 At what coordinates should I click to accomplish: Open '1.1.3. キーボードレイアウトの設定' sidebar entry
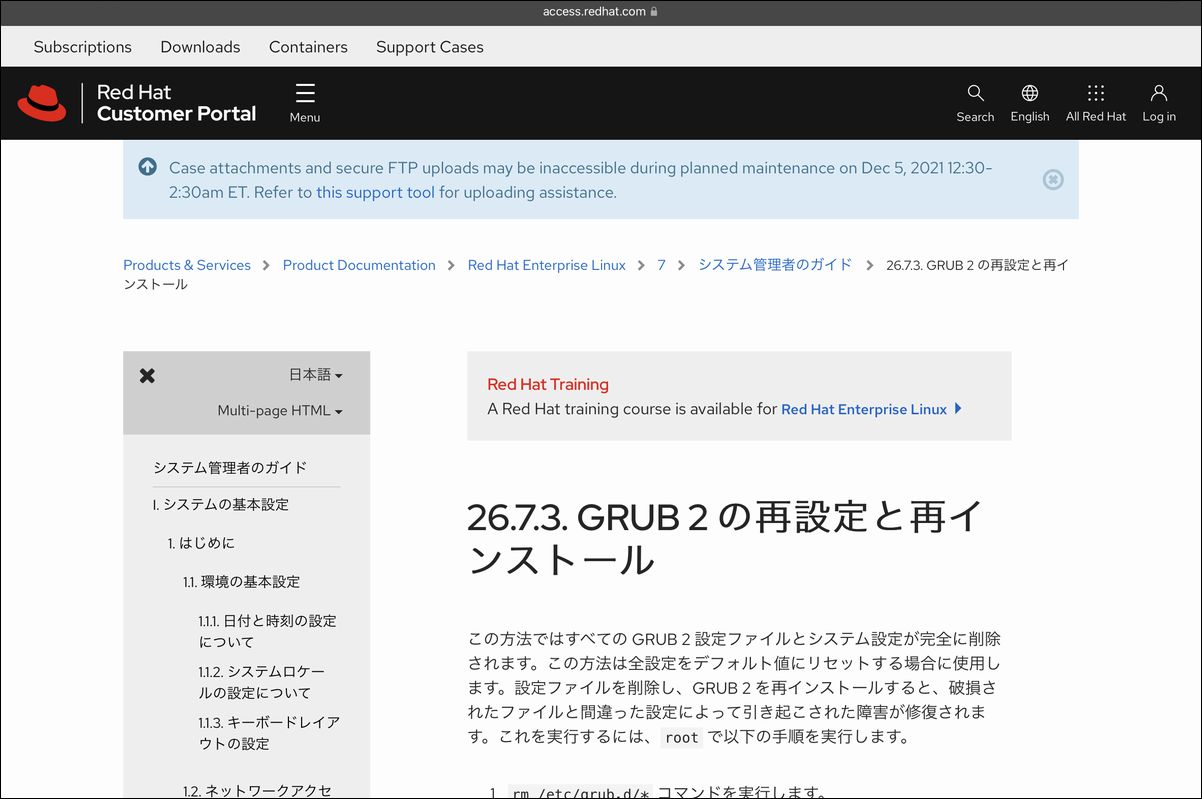270,733
